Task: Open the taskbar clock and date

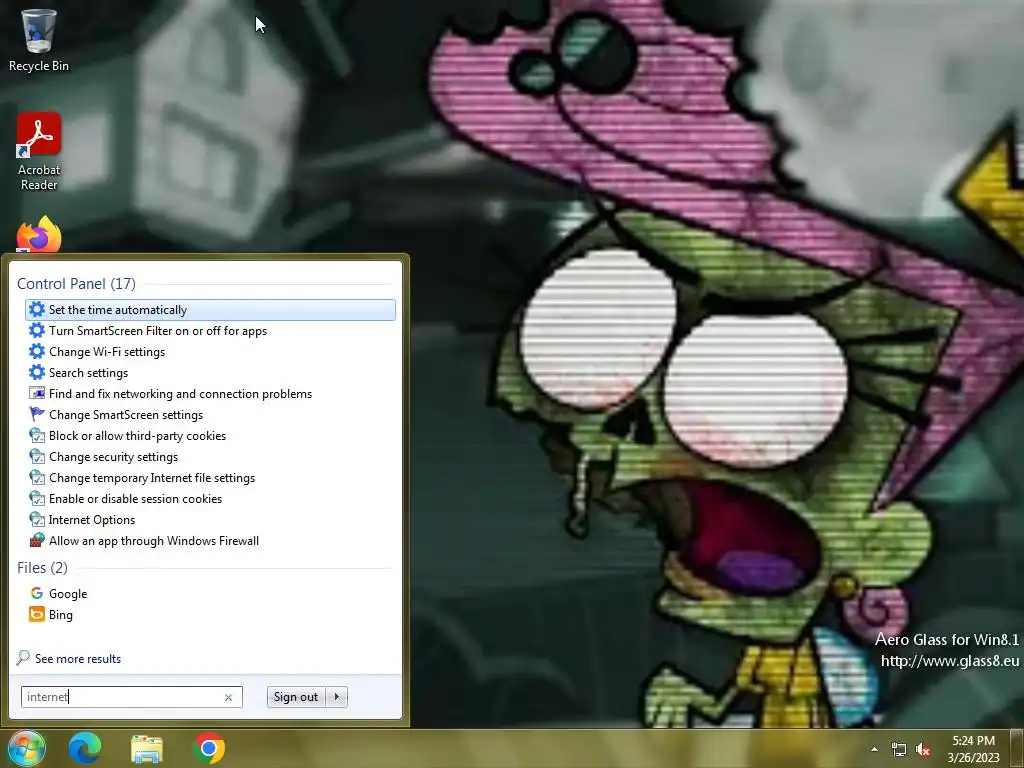Action: (x=974, y=749)
